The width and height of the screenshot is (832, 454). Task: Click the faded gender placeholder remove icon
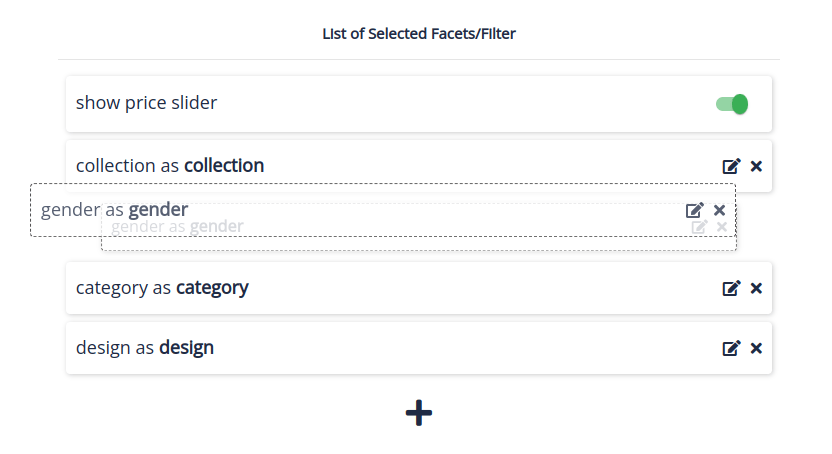pyautogui.click(x=723, y=228)
